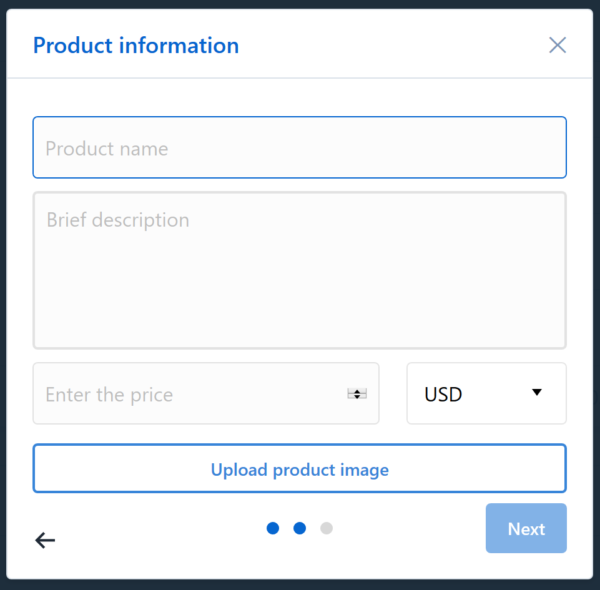Click the Upload product image button
Image resolution: width=600 pixels, height=590 pixels.
click(x=300, y=468)
